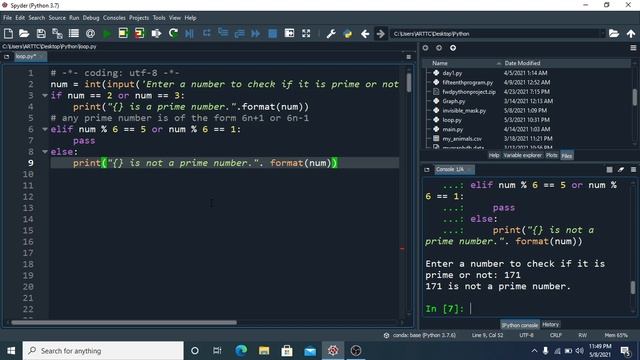
Task: Maximize the current pane
Action: pos(289,33)
